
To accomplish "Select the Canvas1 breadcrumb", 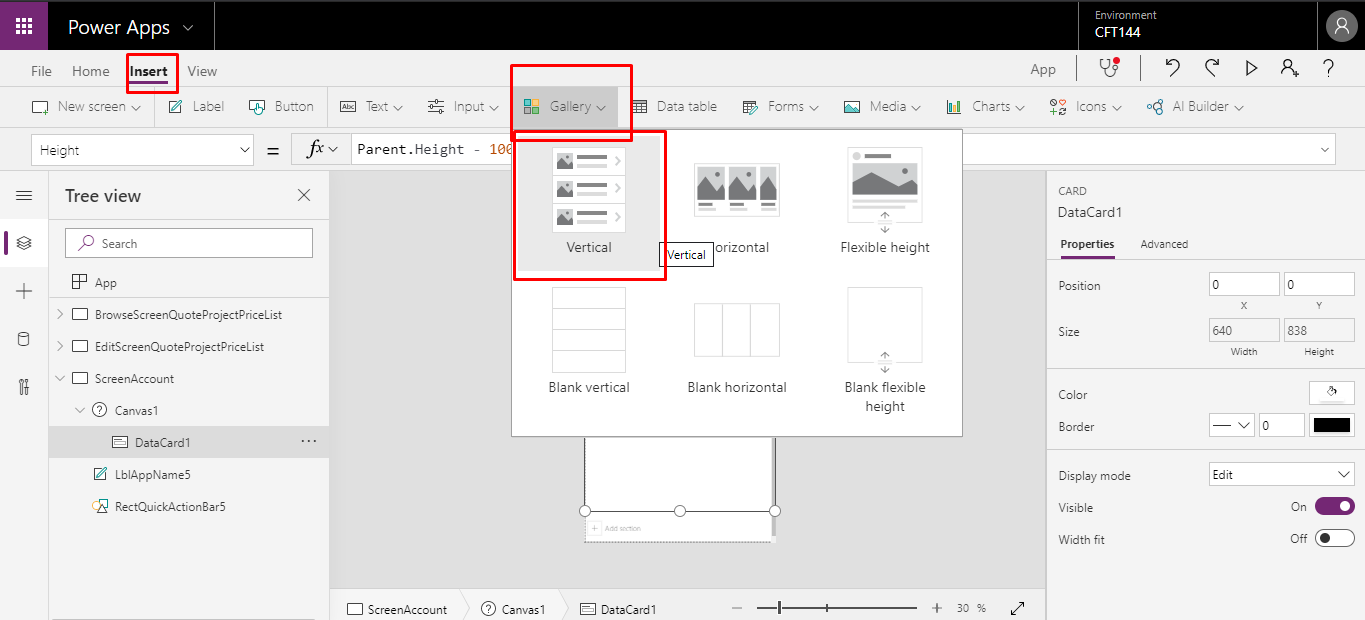I will [x=513, y=608].
